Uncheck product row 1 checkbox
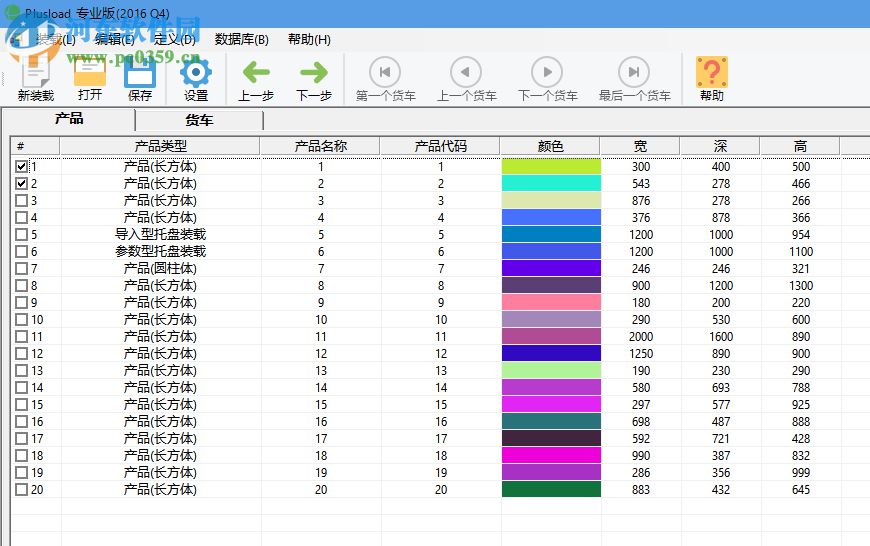870x546 pixels. point(21,166)
